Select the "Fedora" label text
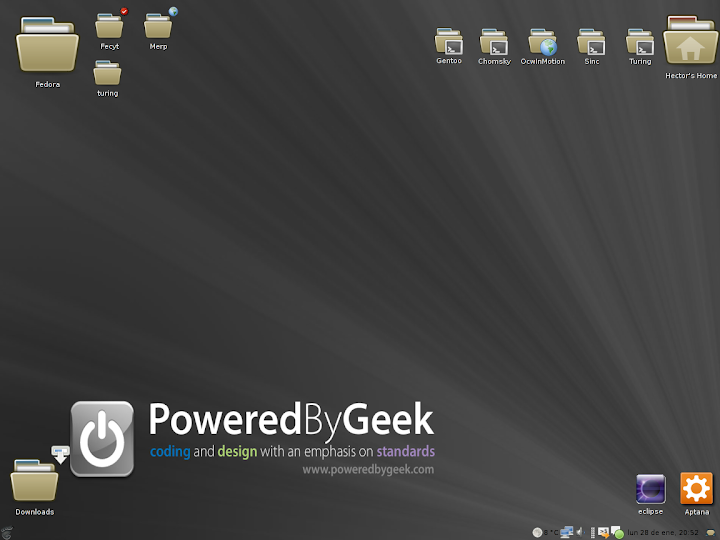 pyautogui.click(x=47, y=84)
